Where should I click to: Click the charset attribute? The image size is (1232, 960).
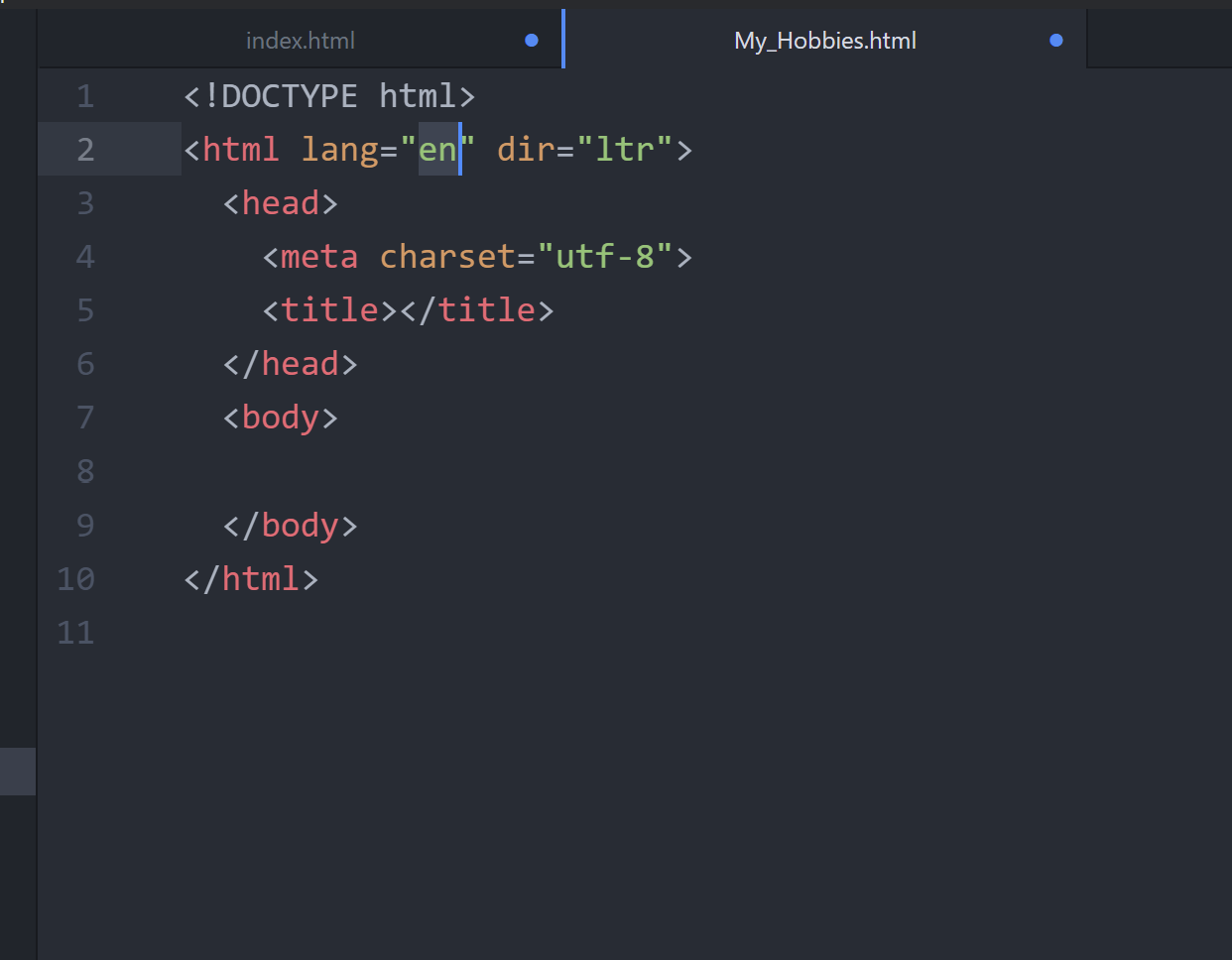coord(447,257)
